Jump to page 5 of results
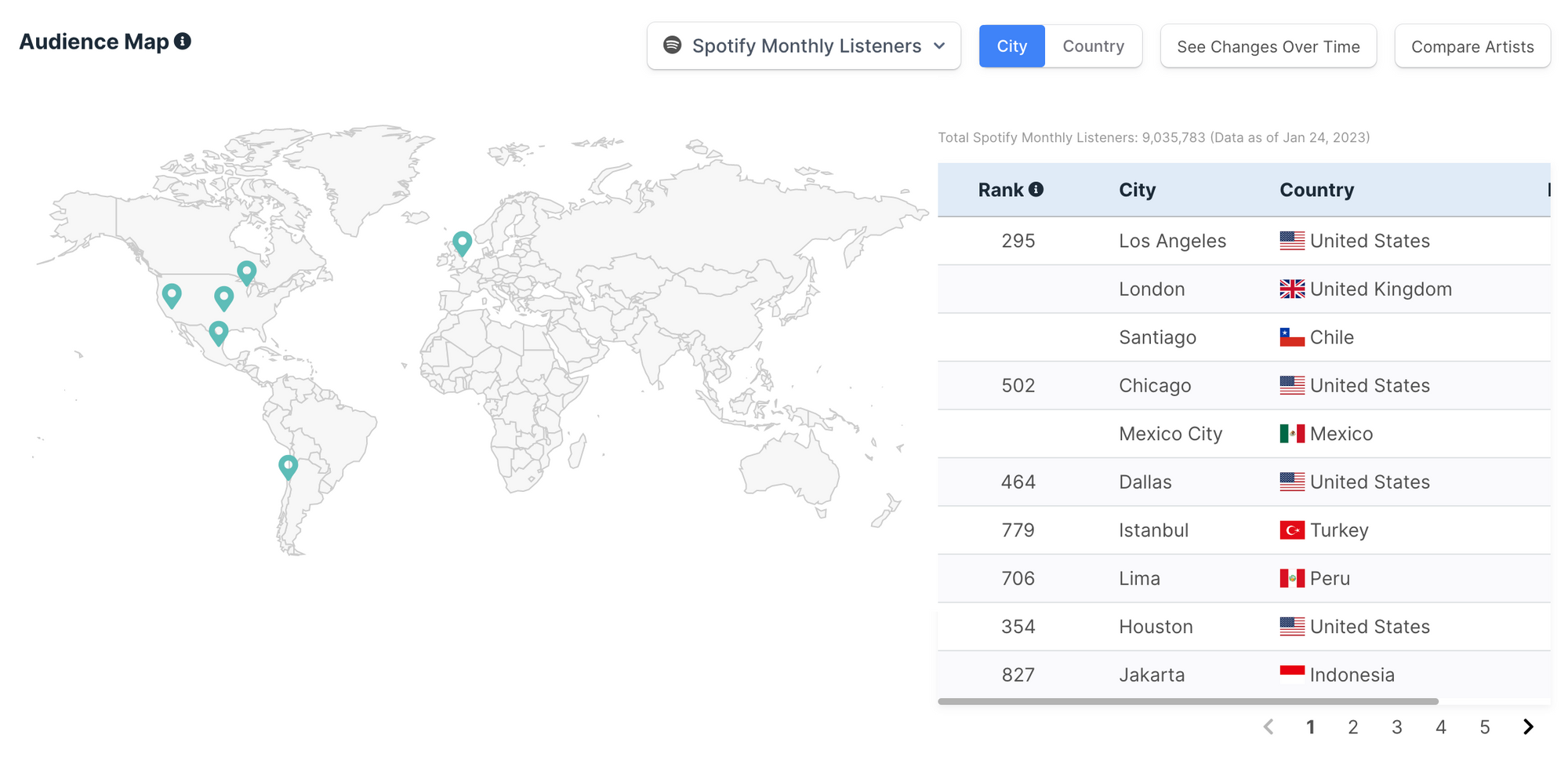Image resolution: width=1568 pixels, height=764 pixels. (1484, 727)
